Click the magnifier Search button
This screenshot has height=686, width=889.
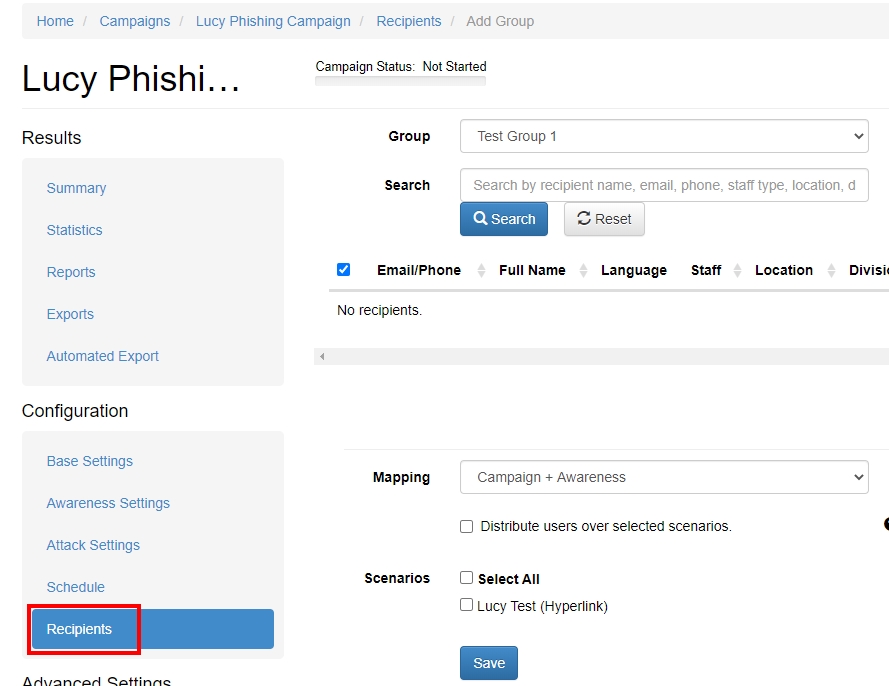tap(504, 219)
